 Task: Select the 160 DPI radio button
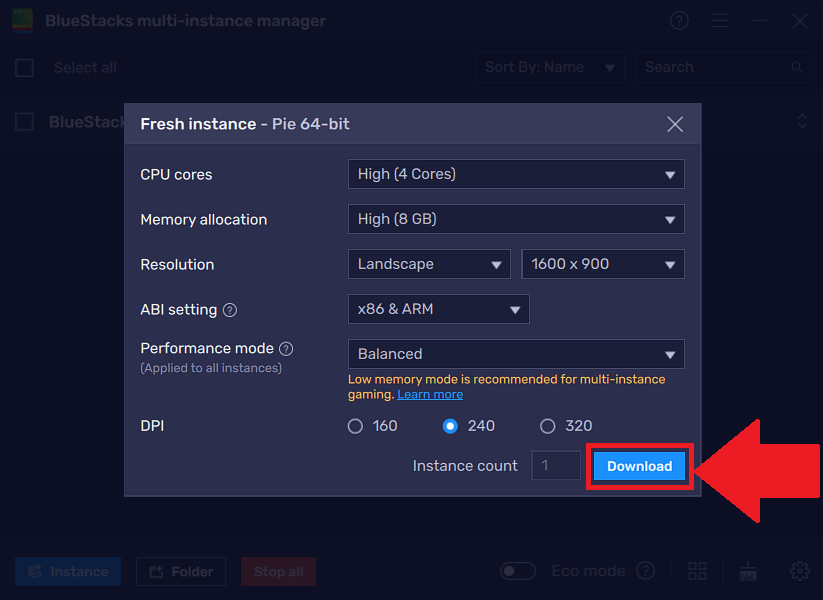[355, 426]
